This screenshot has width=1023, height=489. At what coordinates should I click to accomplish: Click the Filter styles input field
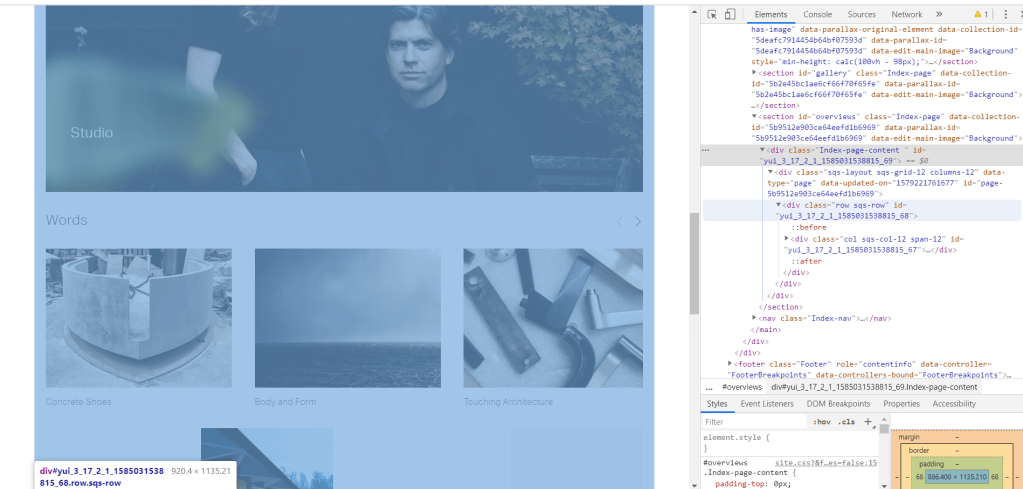coord(752,422)
